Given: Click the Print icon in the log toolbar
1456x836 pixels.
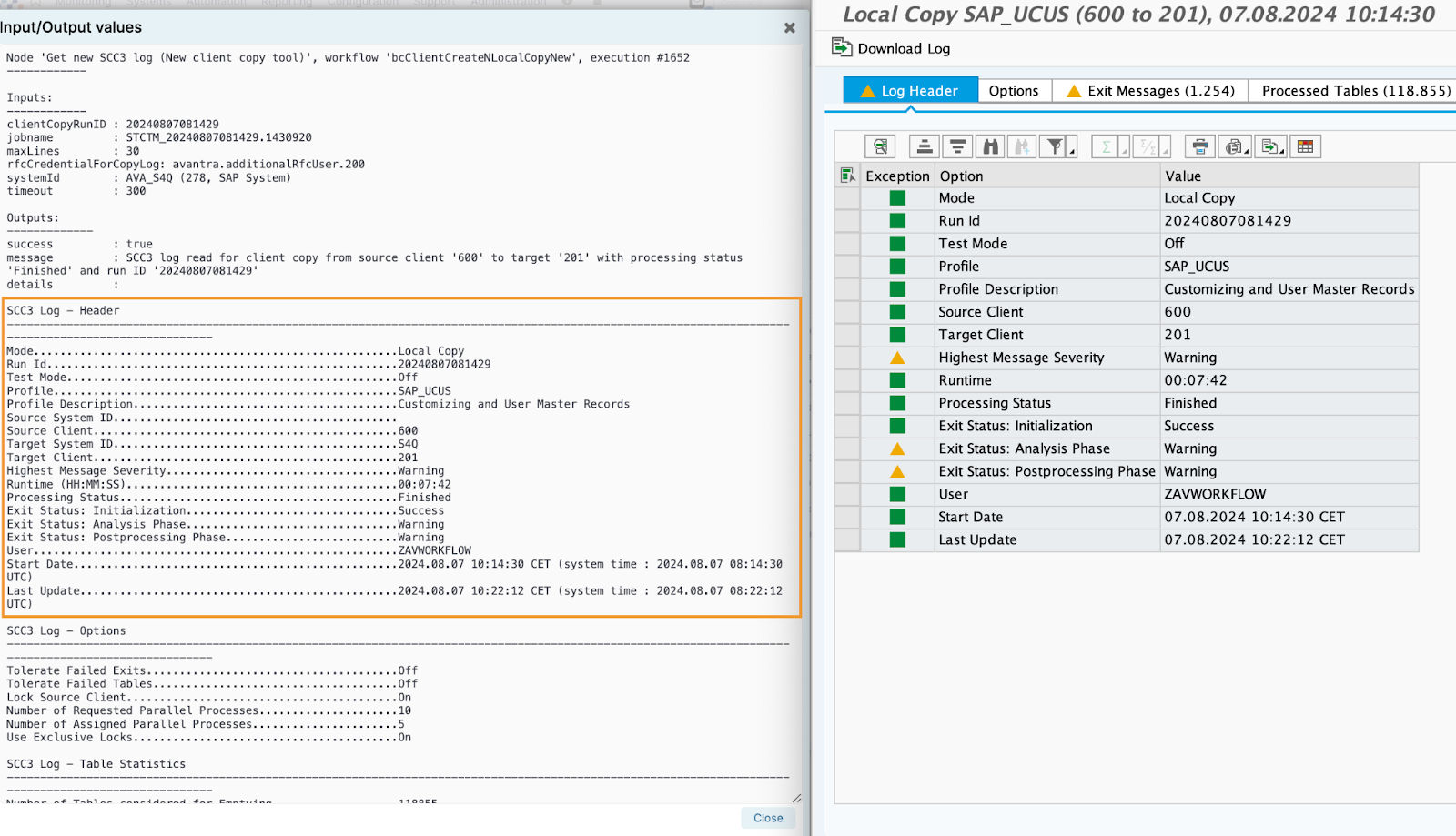Looking at the screenshot, I should point(1198,146).
